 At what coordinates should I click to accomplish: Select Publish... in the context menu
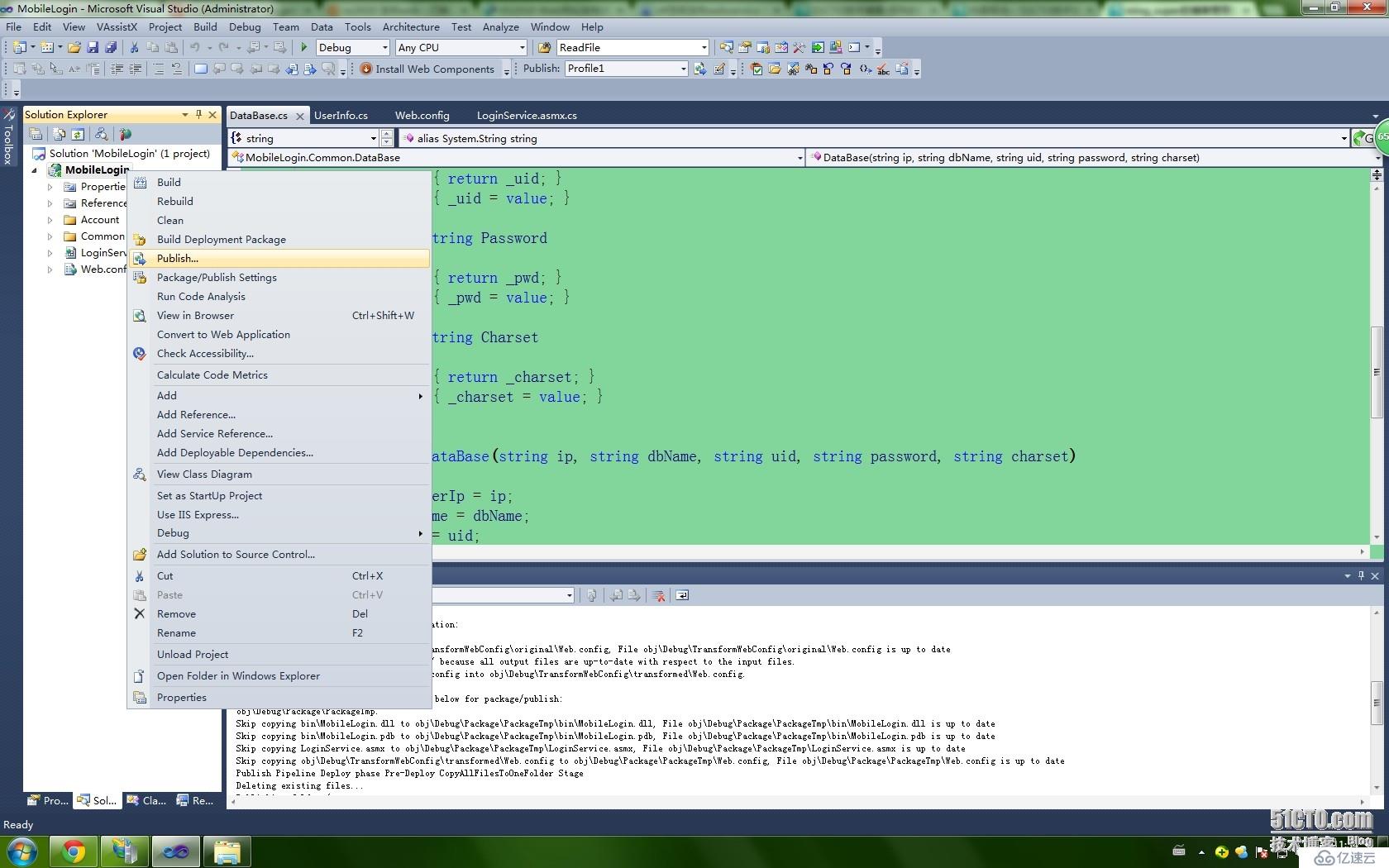coord(279,258)
